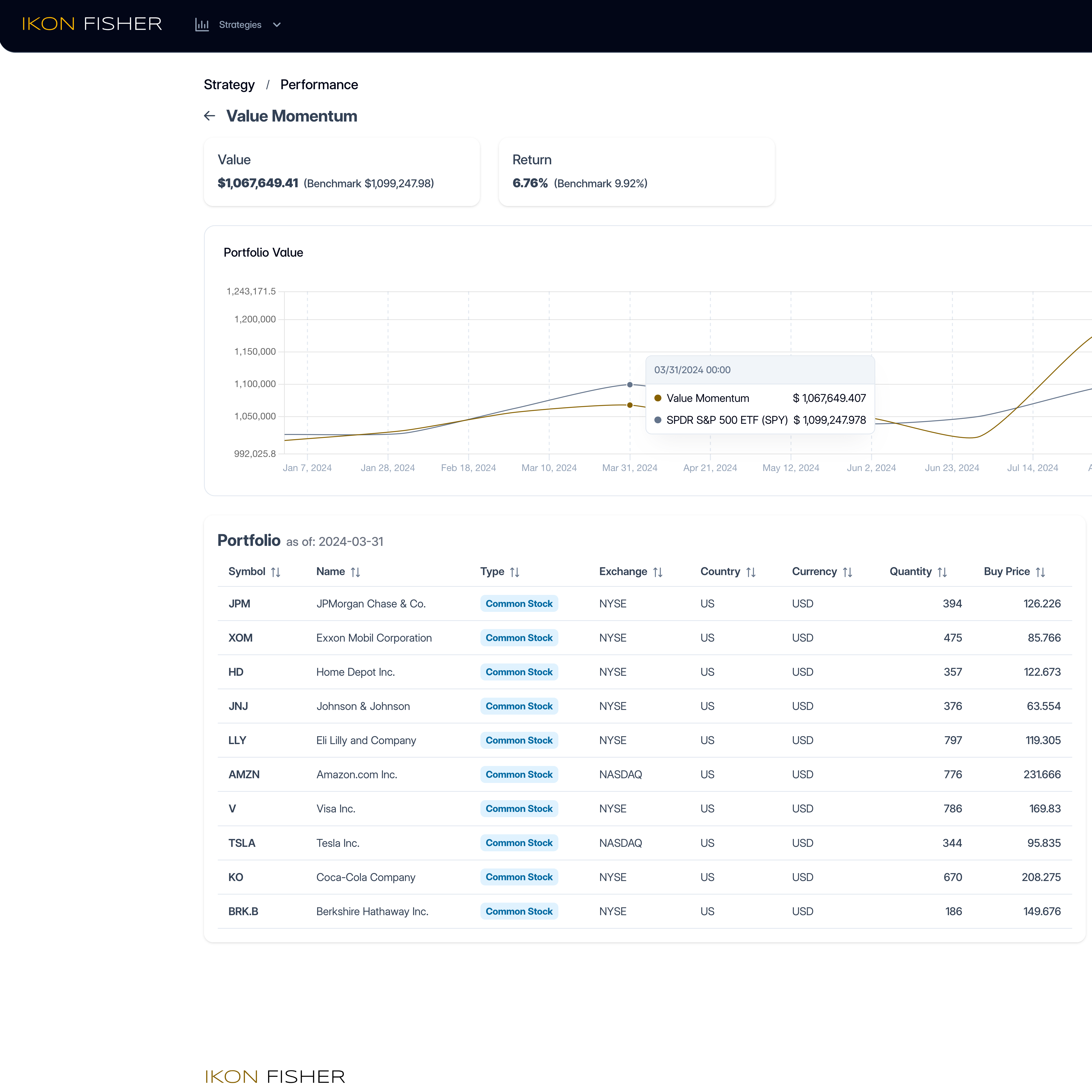Click NASDAQ exchange cell in AMZN row

pos(621,775)
